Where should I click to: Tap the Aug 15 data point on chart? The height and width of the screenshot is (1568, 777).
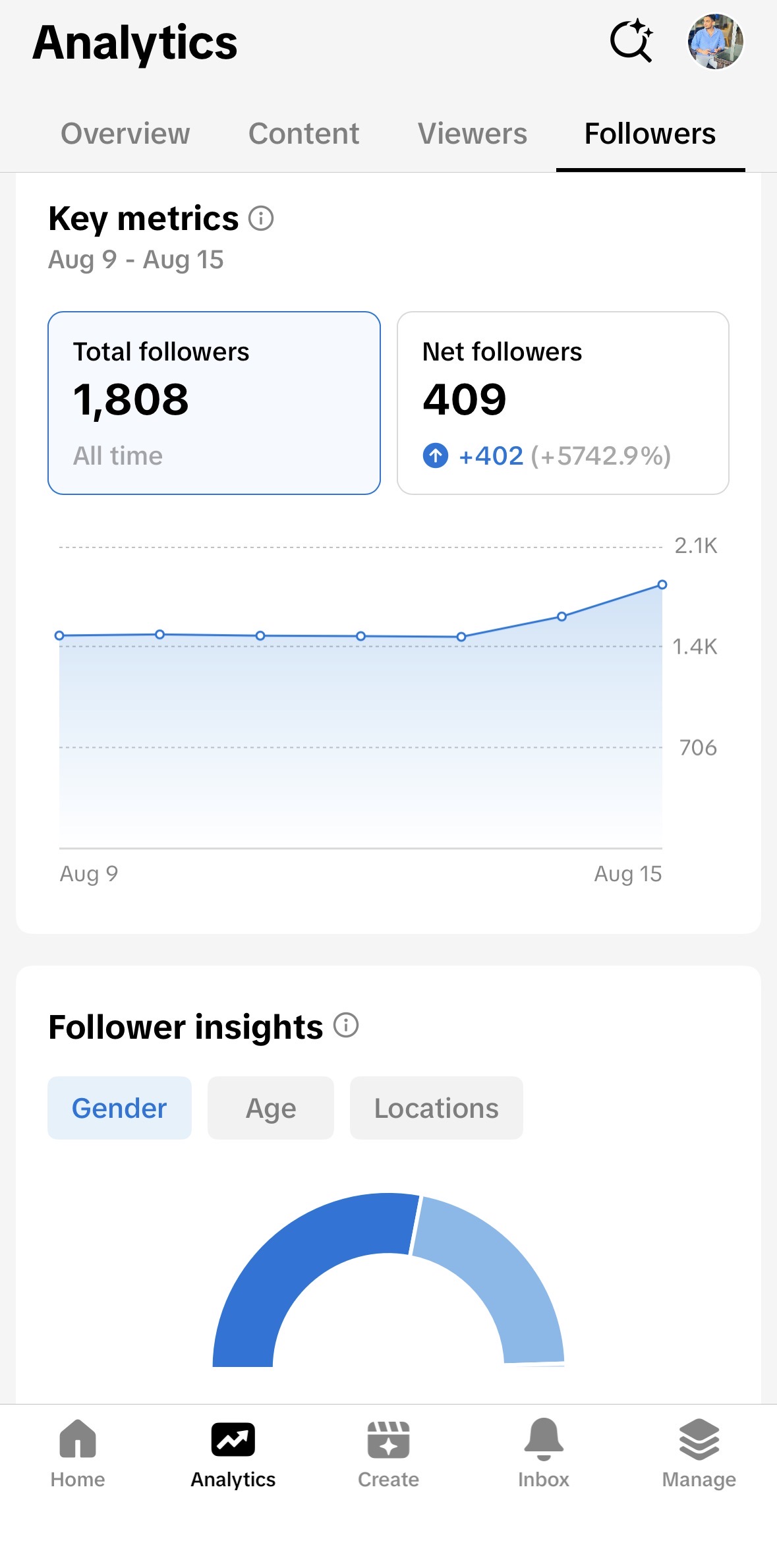click(662, 585)
